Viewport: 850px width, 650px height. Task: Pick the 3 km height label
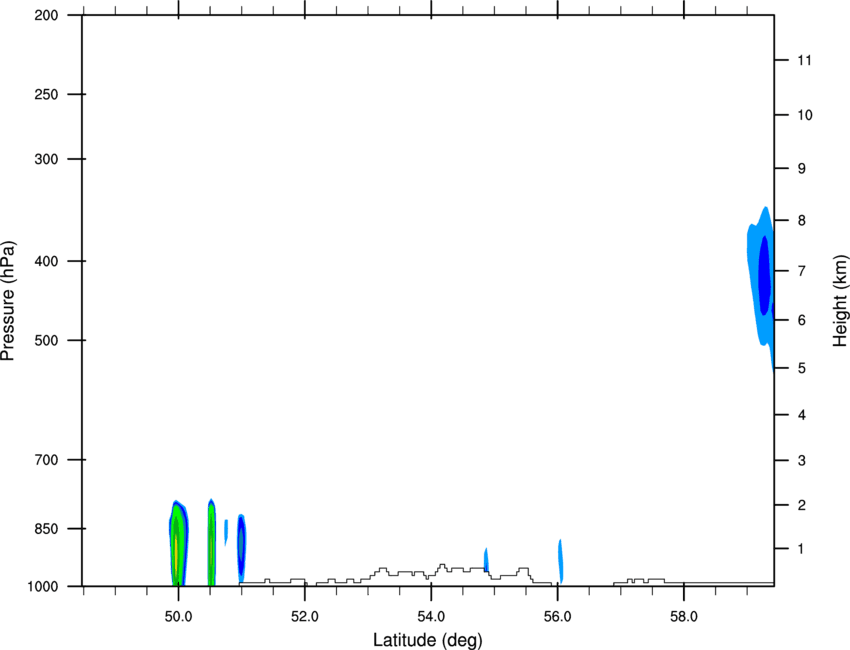(802, 460)
